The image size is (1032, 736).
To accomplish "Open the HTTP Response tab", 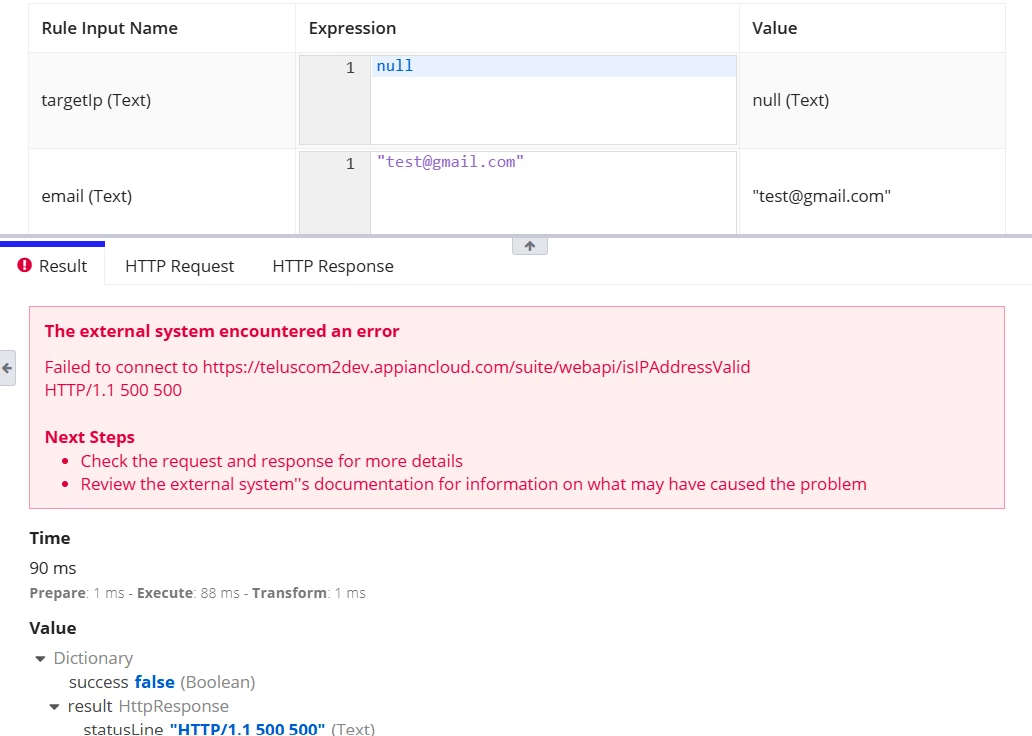I will [x=333, y=266].
